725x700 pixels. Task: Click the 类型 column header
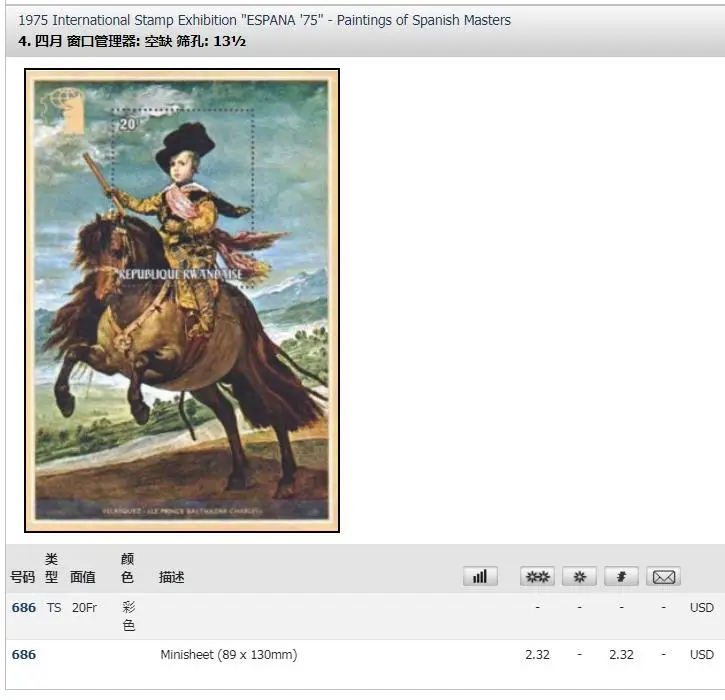(51, 568)
